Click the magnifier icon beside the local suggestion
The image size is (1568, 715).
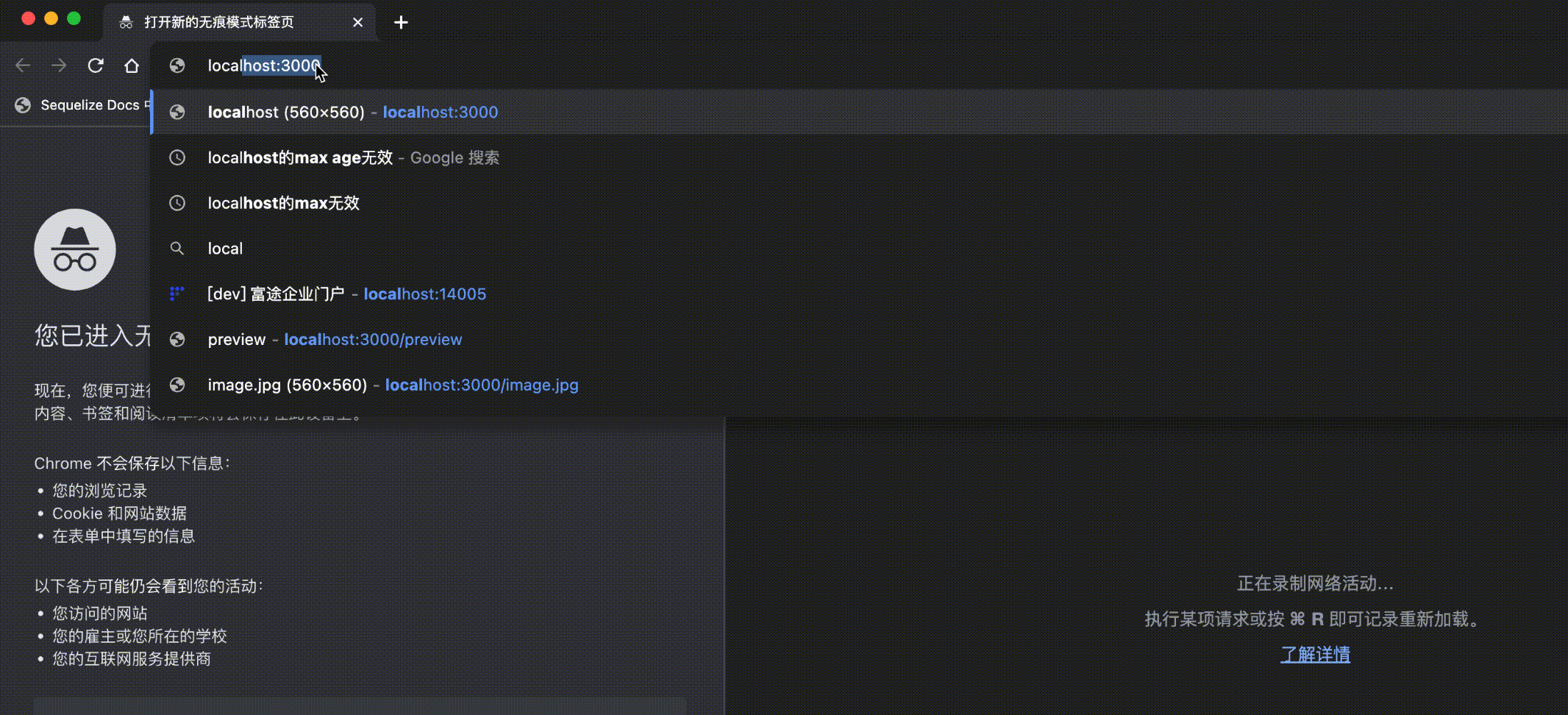tap(177, 248)
